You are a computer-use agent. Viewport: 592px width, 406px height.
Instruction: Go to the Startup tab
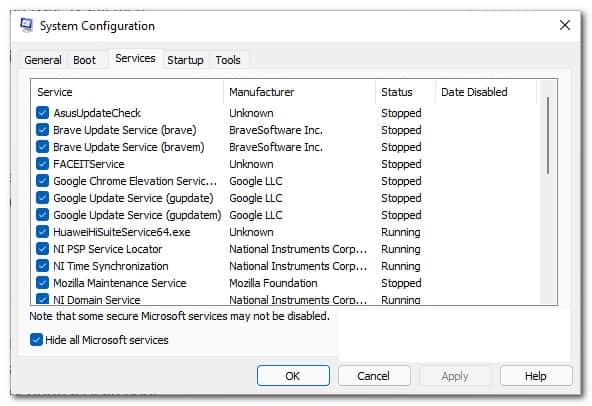tap(185, 60)
